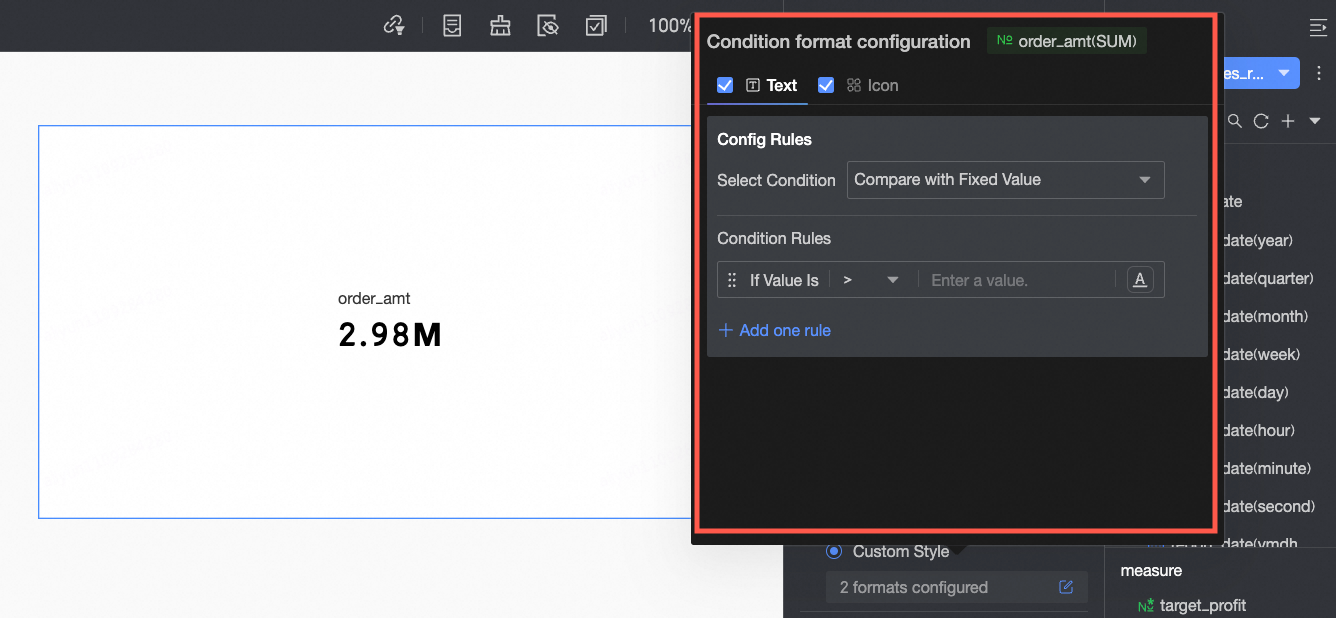Click the edit icon for 2 formats configured
This screenshot has width=1336, height=618.
click(1066, 587)
